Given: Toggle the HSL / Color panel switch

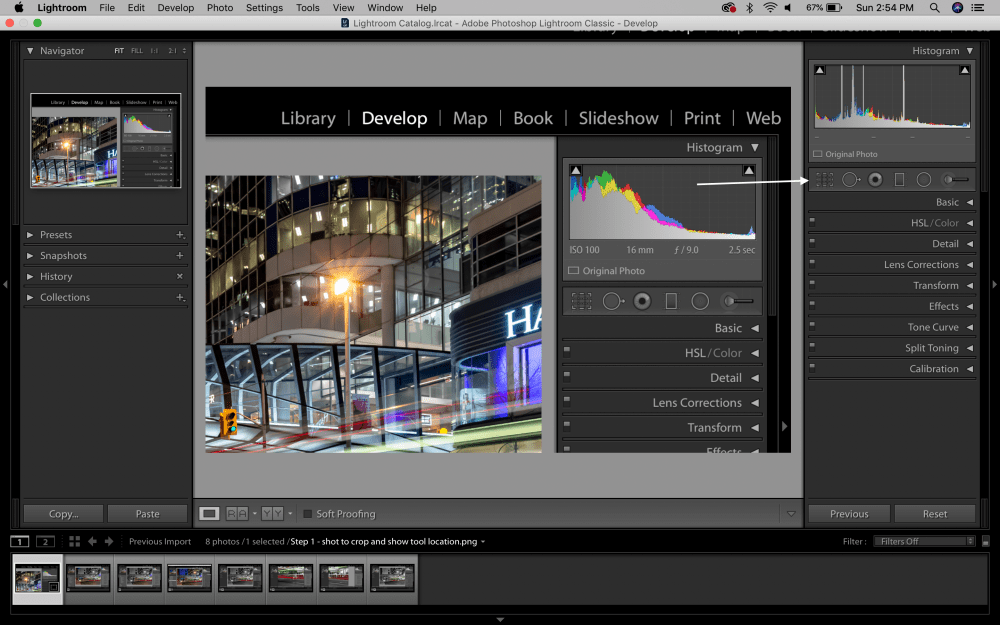Looking at the screenshot, I should pos(812,223).
